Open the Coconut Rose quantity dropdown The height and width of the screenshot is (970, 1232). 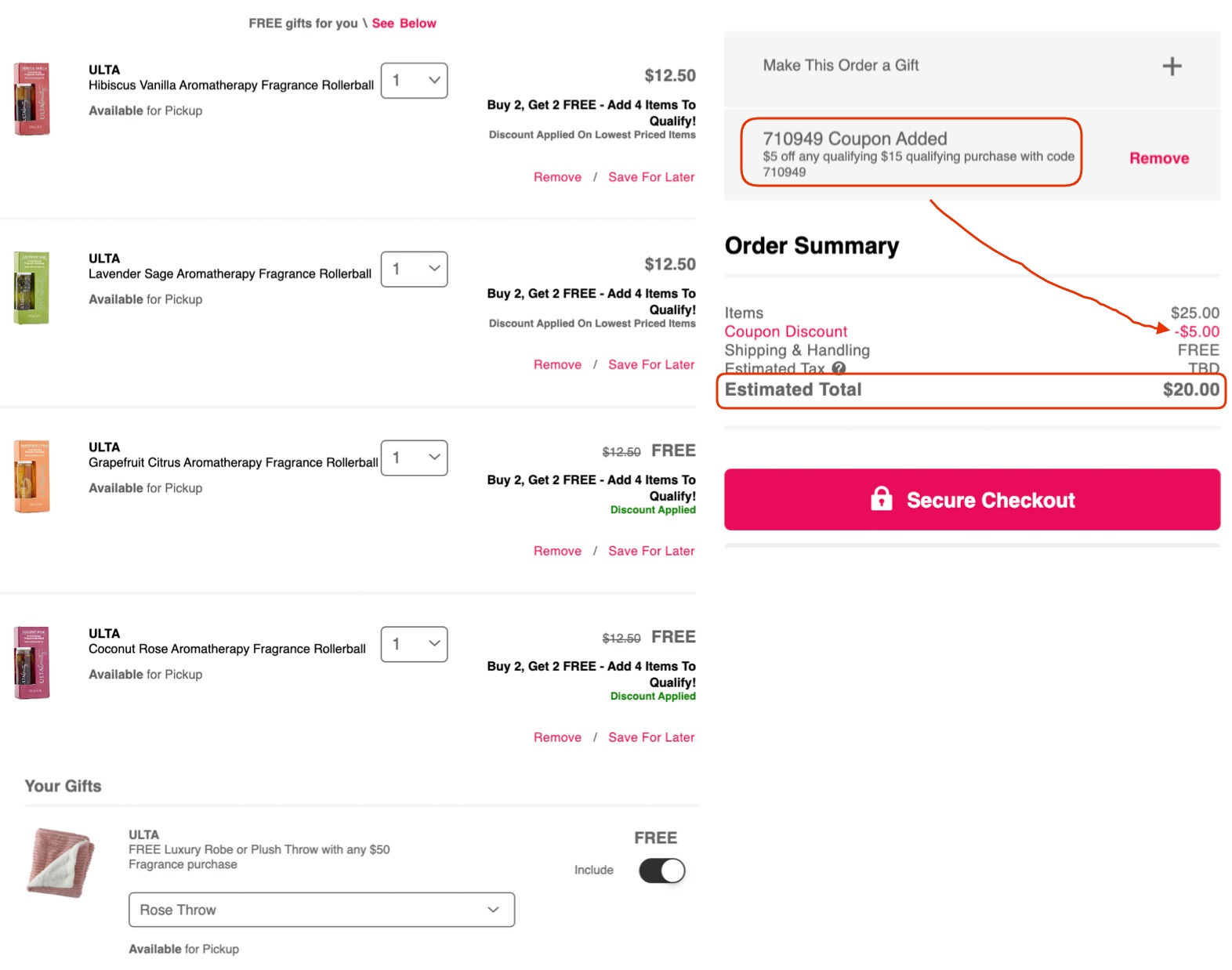414,644
